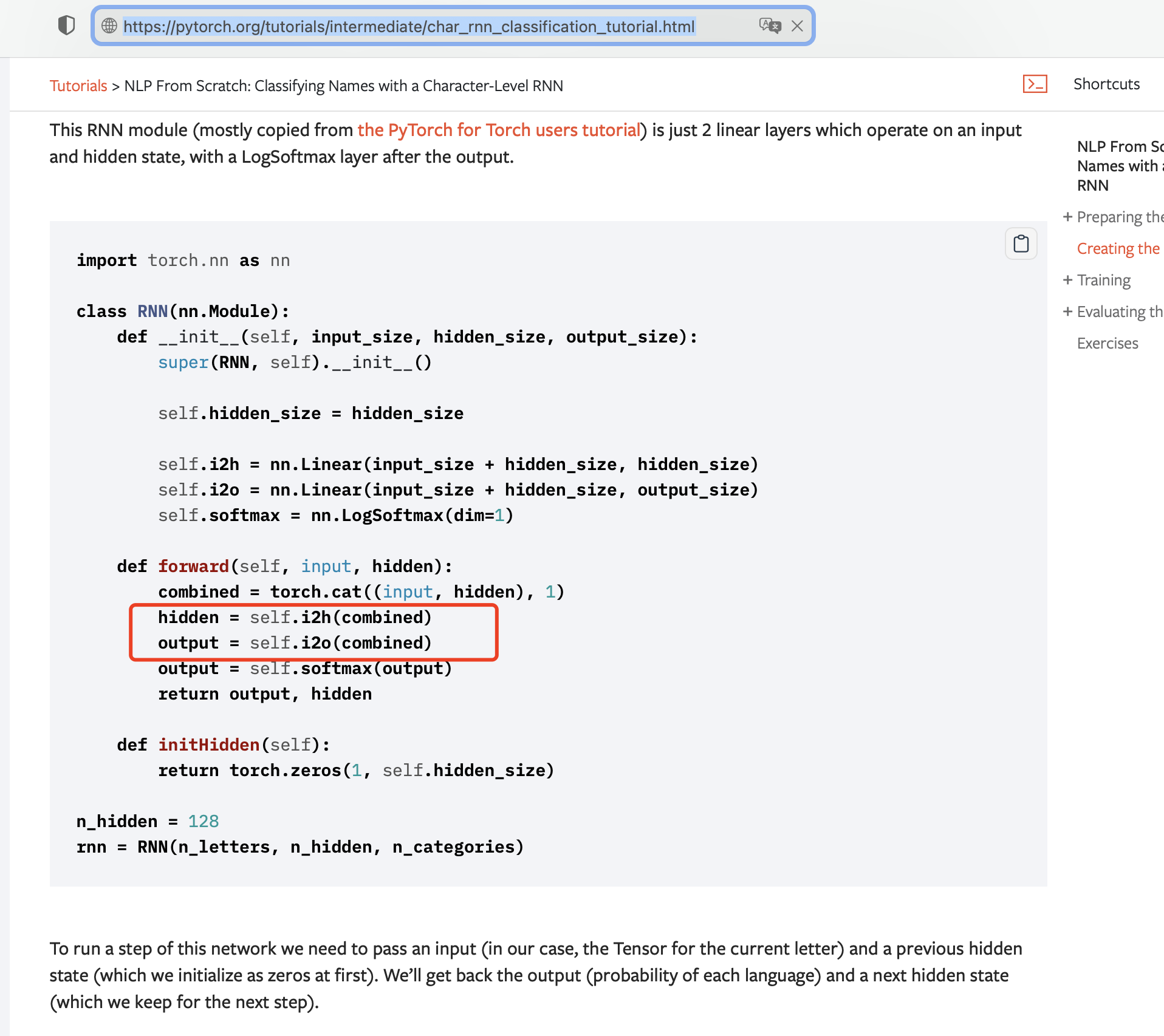
Task: Copy the code snippet using the clipboard icon
Action: coord(1021,243)
